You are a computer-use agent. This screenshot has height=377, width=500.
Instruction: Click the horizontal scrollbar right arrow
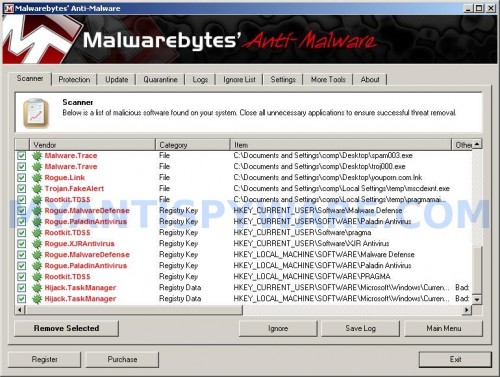coord(467,310)
